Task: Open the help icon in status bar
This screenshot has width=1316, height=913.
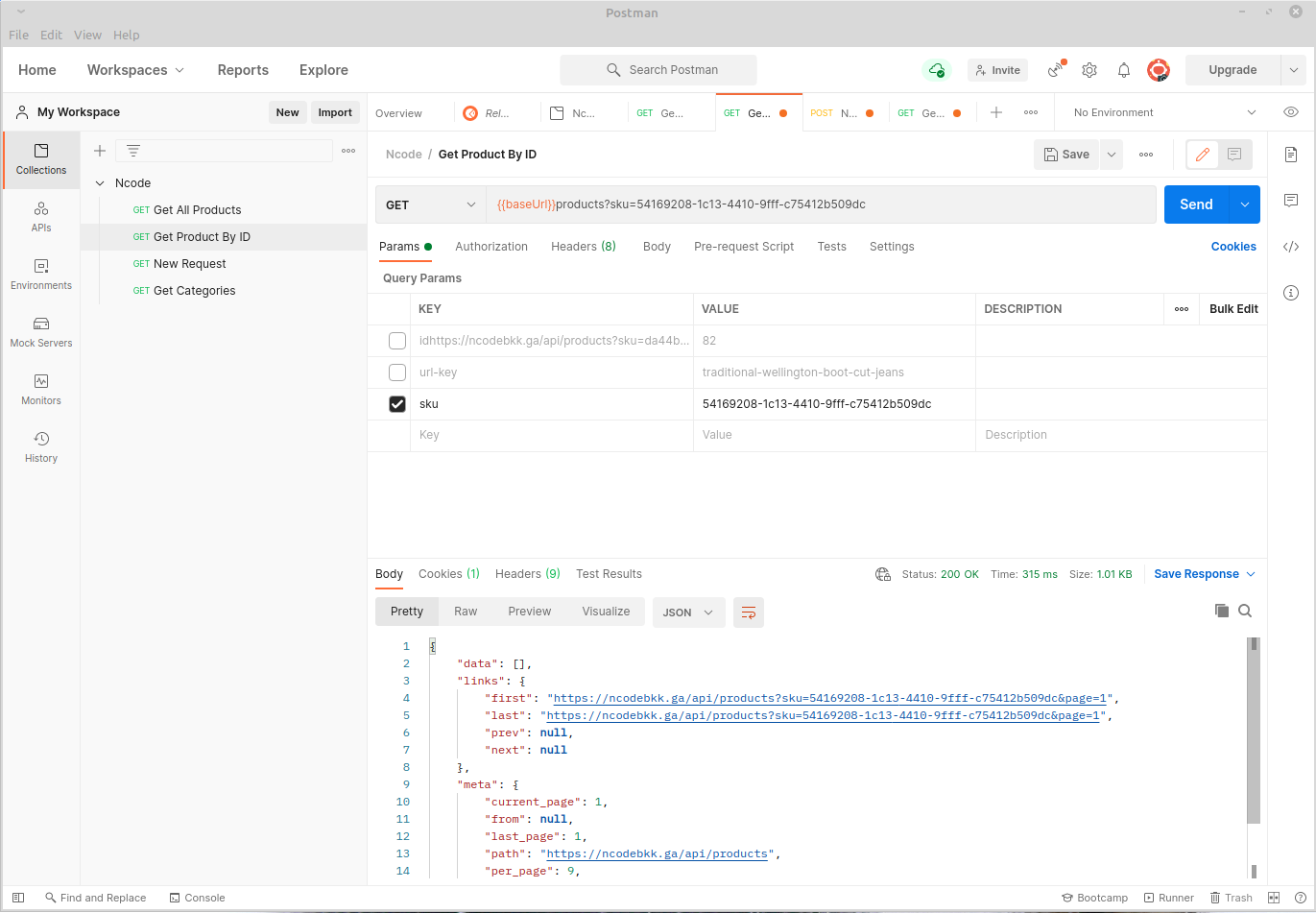Action: point(1301,898)
